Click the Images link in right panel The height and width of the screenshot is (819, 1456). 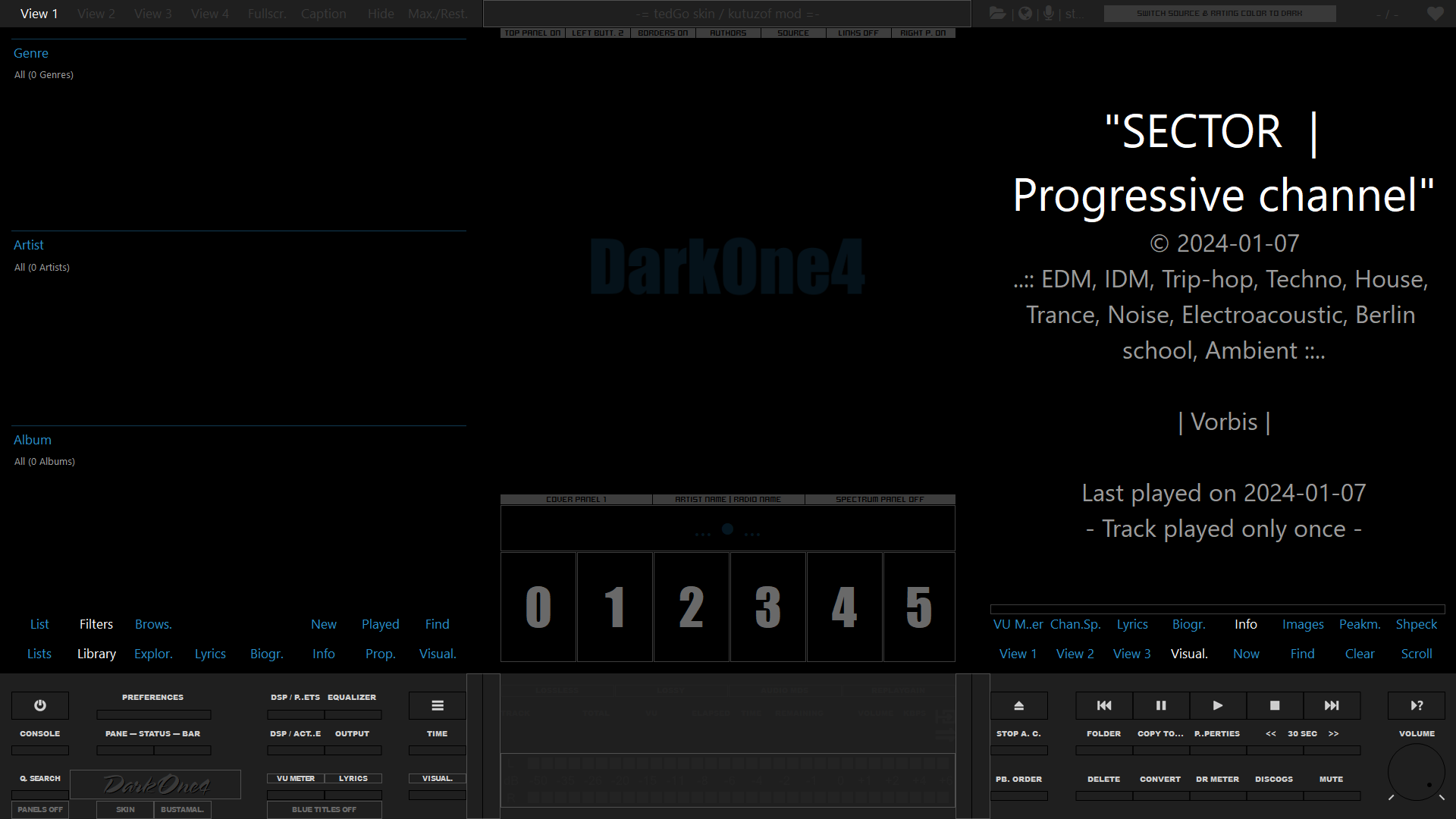coord(1303,624)
